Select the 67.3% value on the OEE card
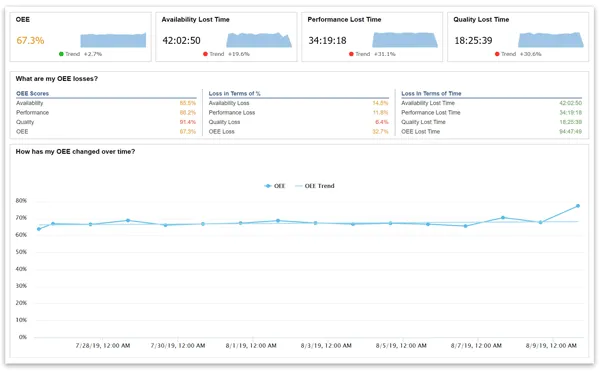 click(x=30, y=41)
